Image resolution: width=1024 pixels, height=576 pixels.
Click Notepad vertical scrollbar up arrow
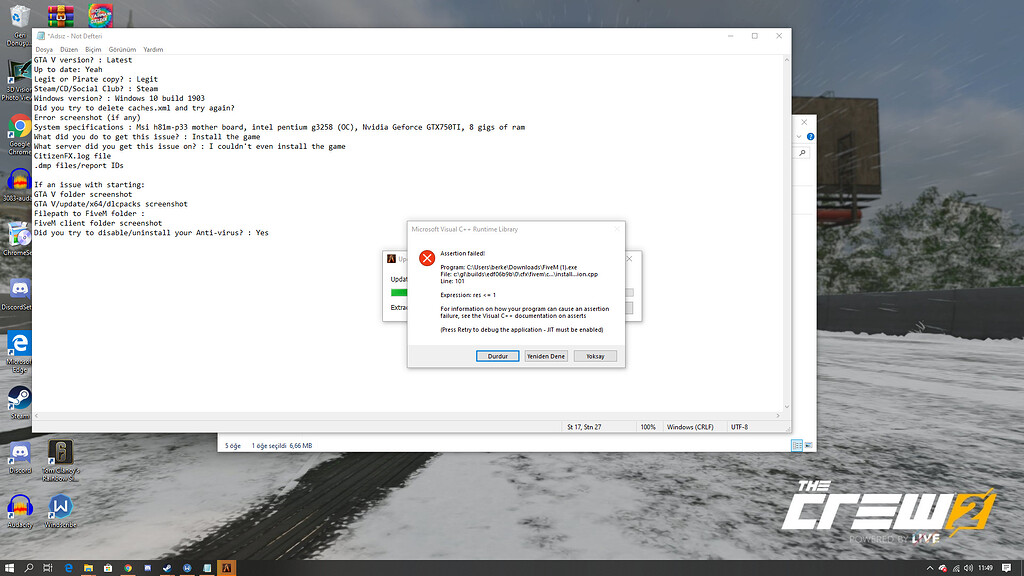point(786,60)
